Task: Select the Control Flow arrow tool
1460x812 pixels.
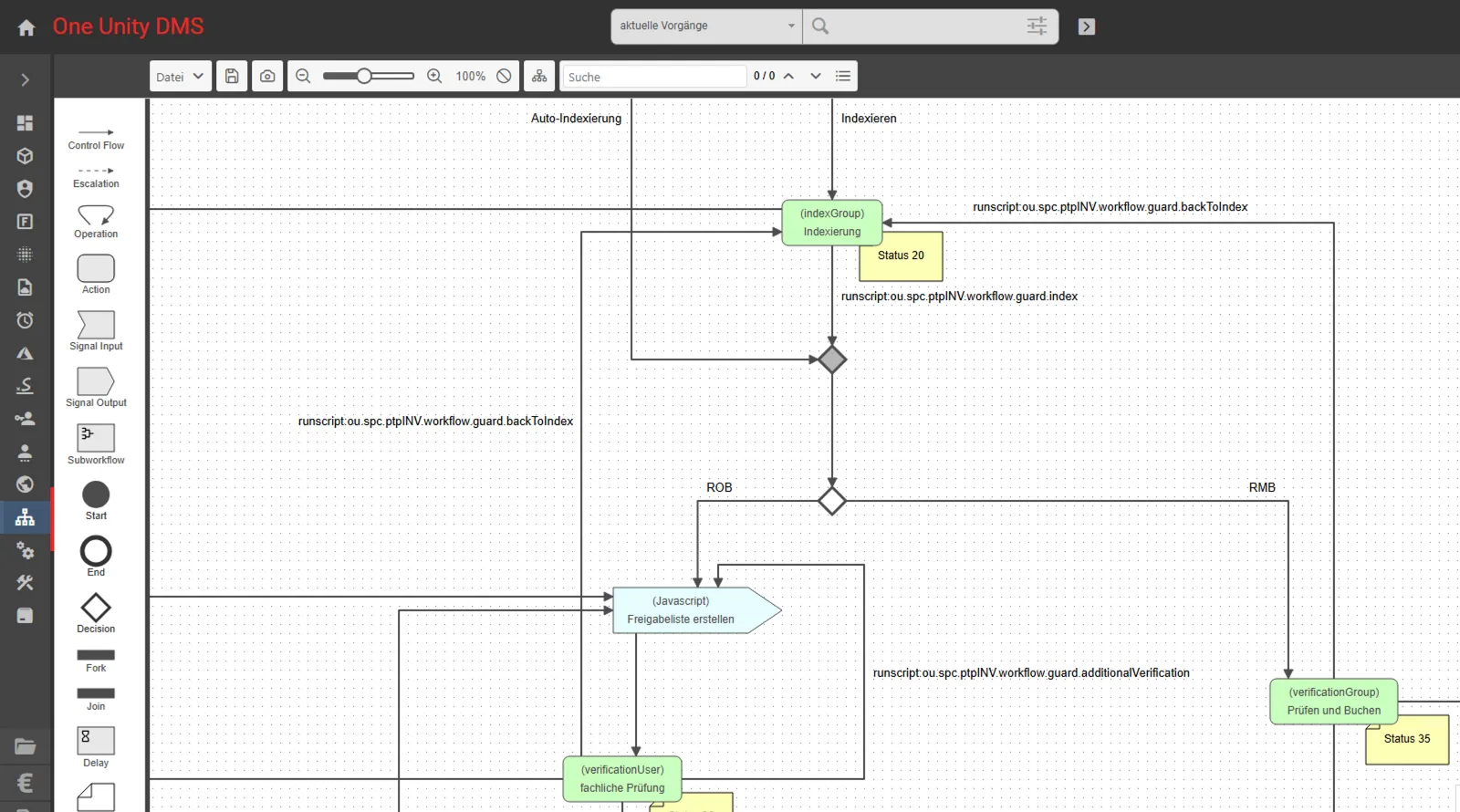Action: [x=96, y=139]
